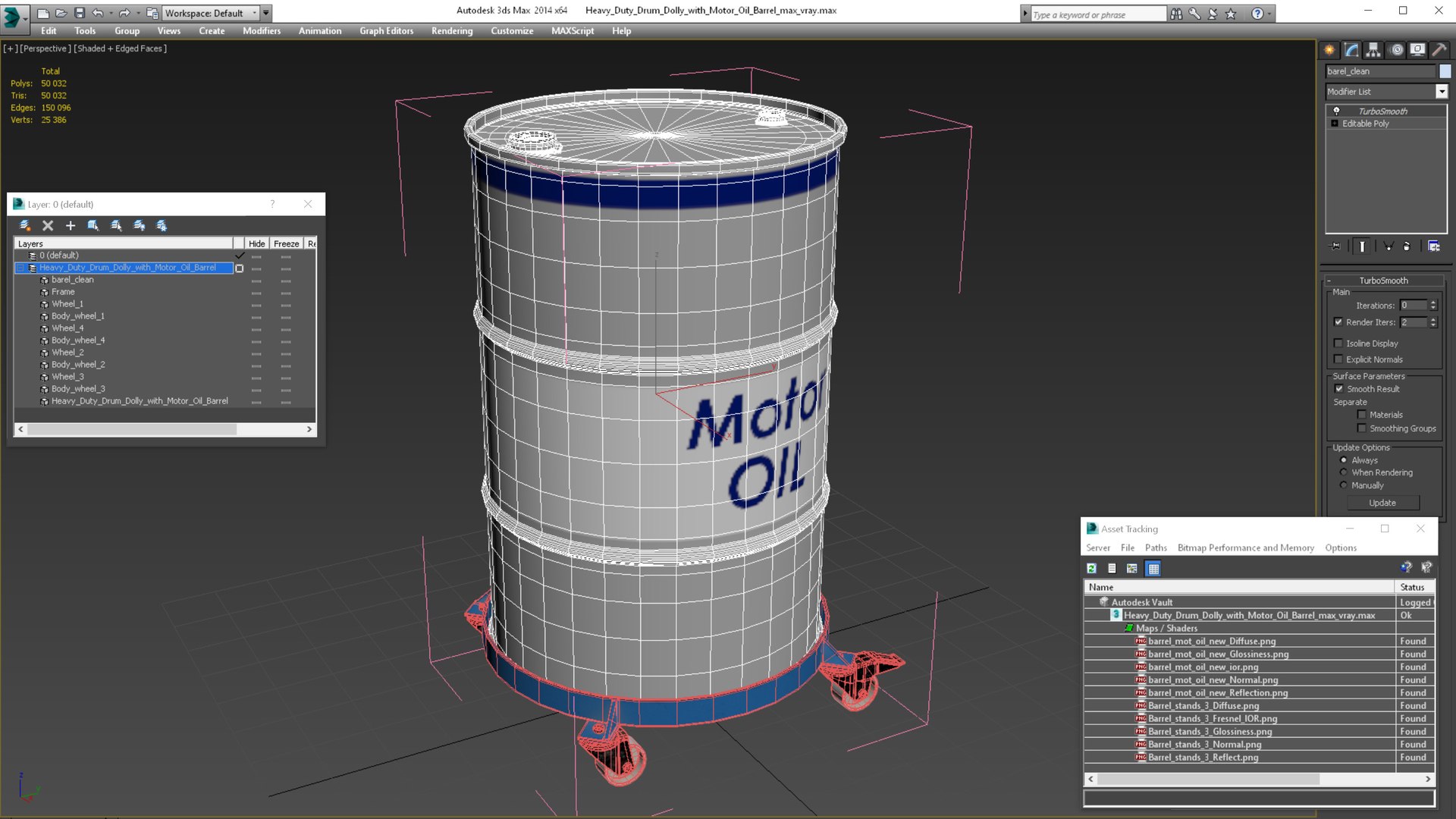The height and width of the screenshot is (819, 1456).
Task: Click the Open File folder icon
Action: pos(61,13)
